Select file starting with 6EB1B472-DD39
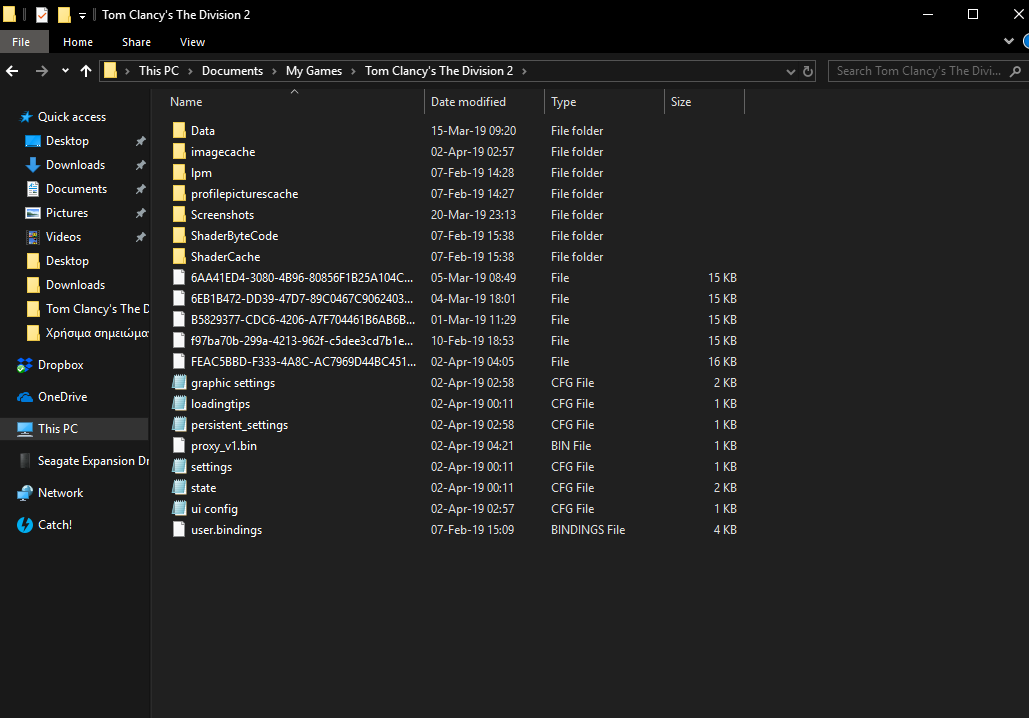The image size is (1029, 718). point(302,299)
